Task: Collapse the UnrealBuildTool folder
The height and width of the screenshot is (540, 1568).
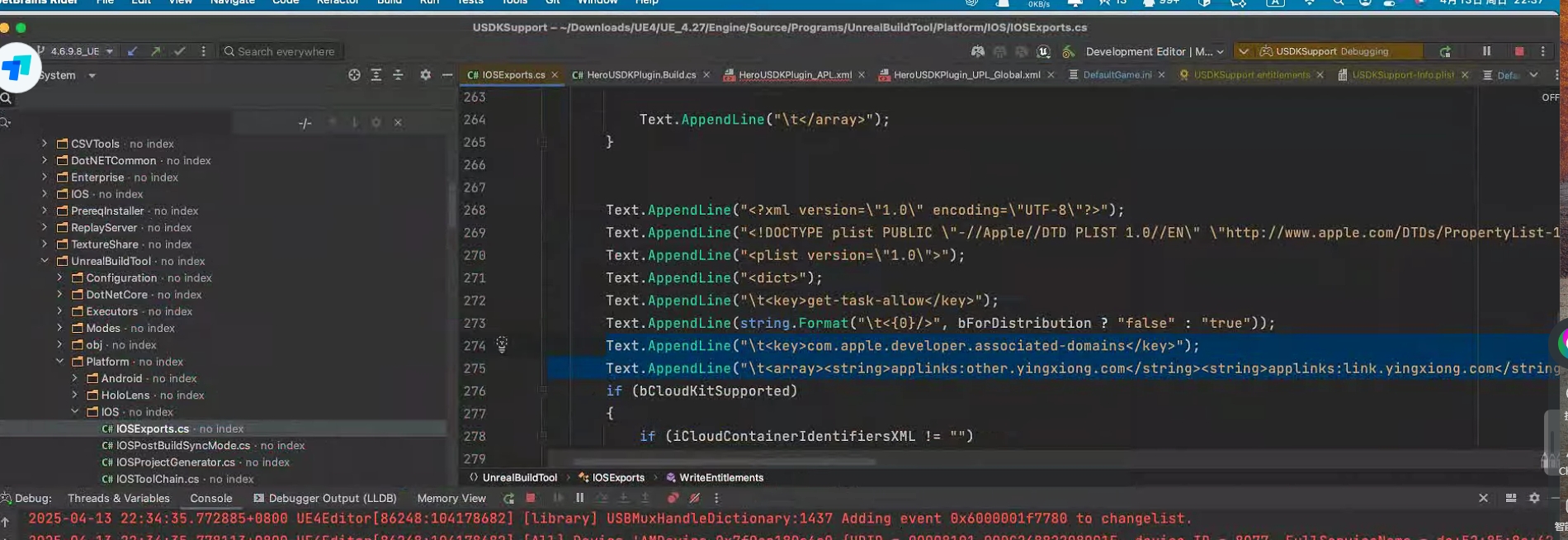Action: click(x=45, y=261)
